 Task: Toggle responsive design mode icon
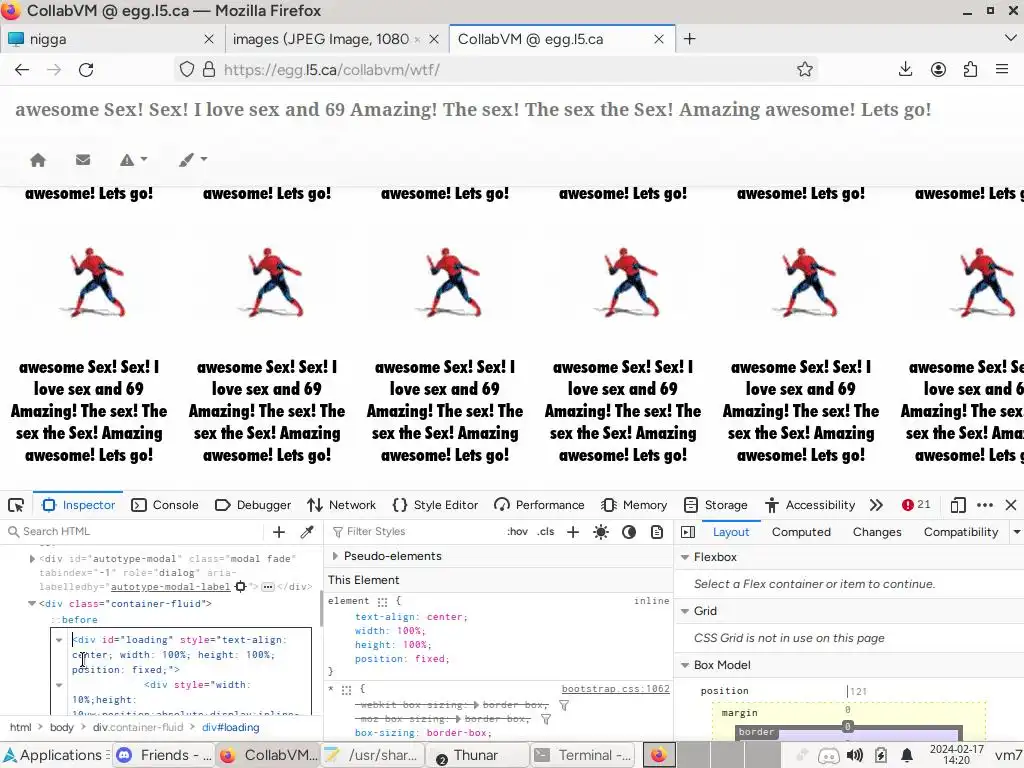(957, 505)
